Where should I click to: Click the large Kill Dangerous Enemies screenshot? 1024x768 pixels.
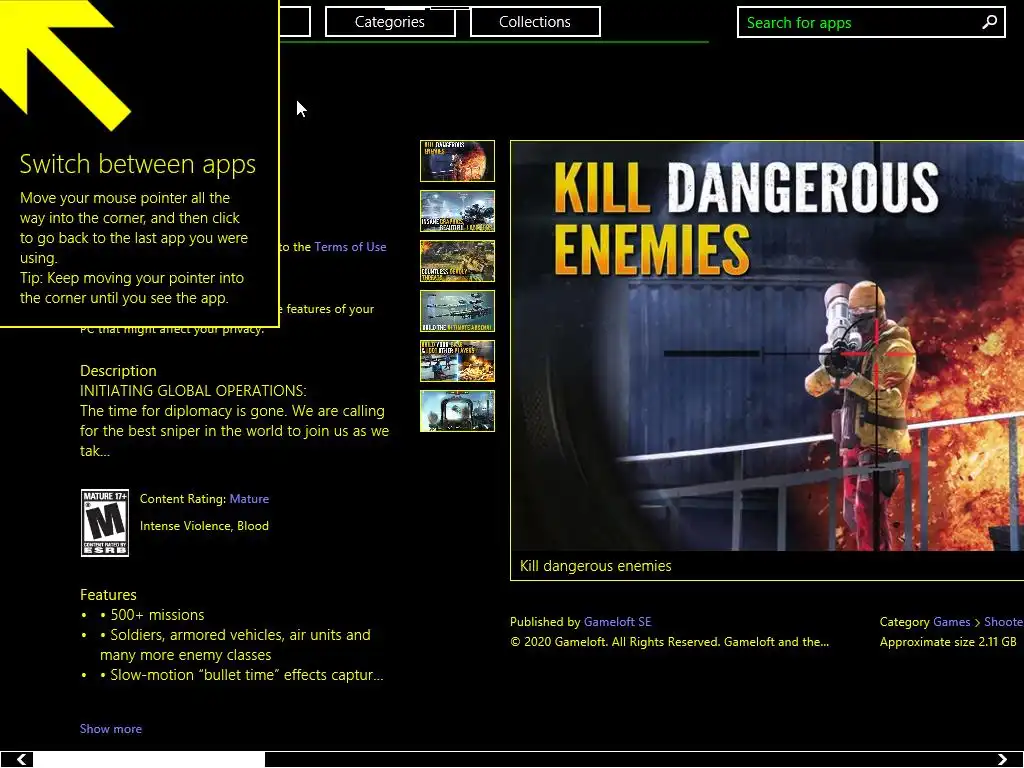[767, 345]
